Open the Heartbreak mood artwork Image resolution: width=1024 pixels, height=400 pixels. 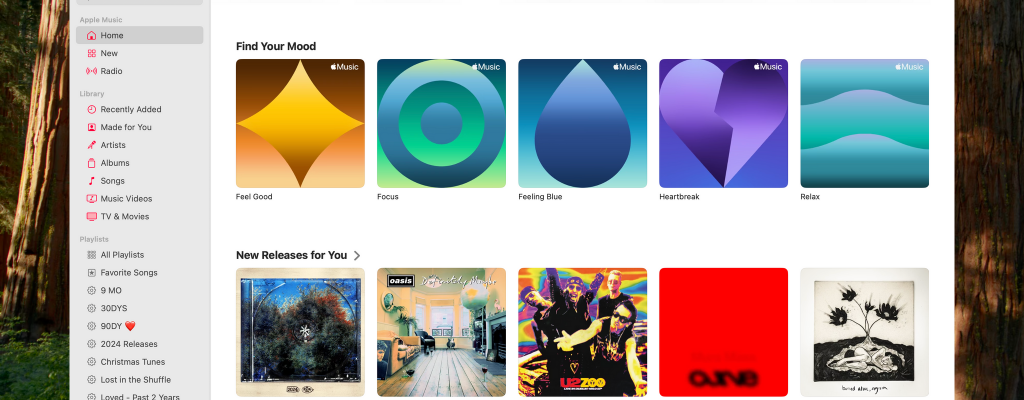tap(724, 124)
